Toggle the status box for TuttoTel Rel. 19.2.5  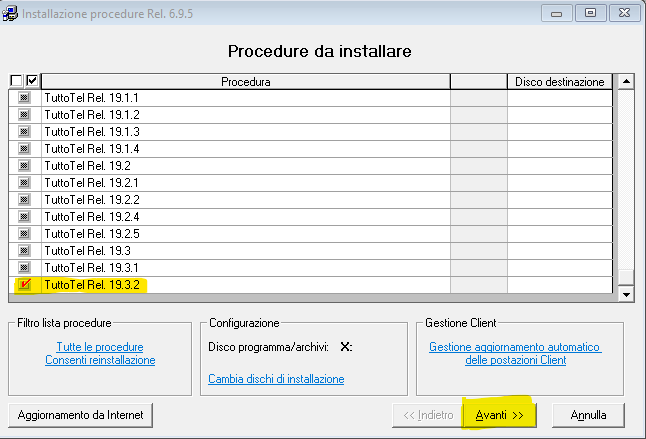24,234
